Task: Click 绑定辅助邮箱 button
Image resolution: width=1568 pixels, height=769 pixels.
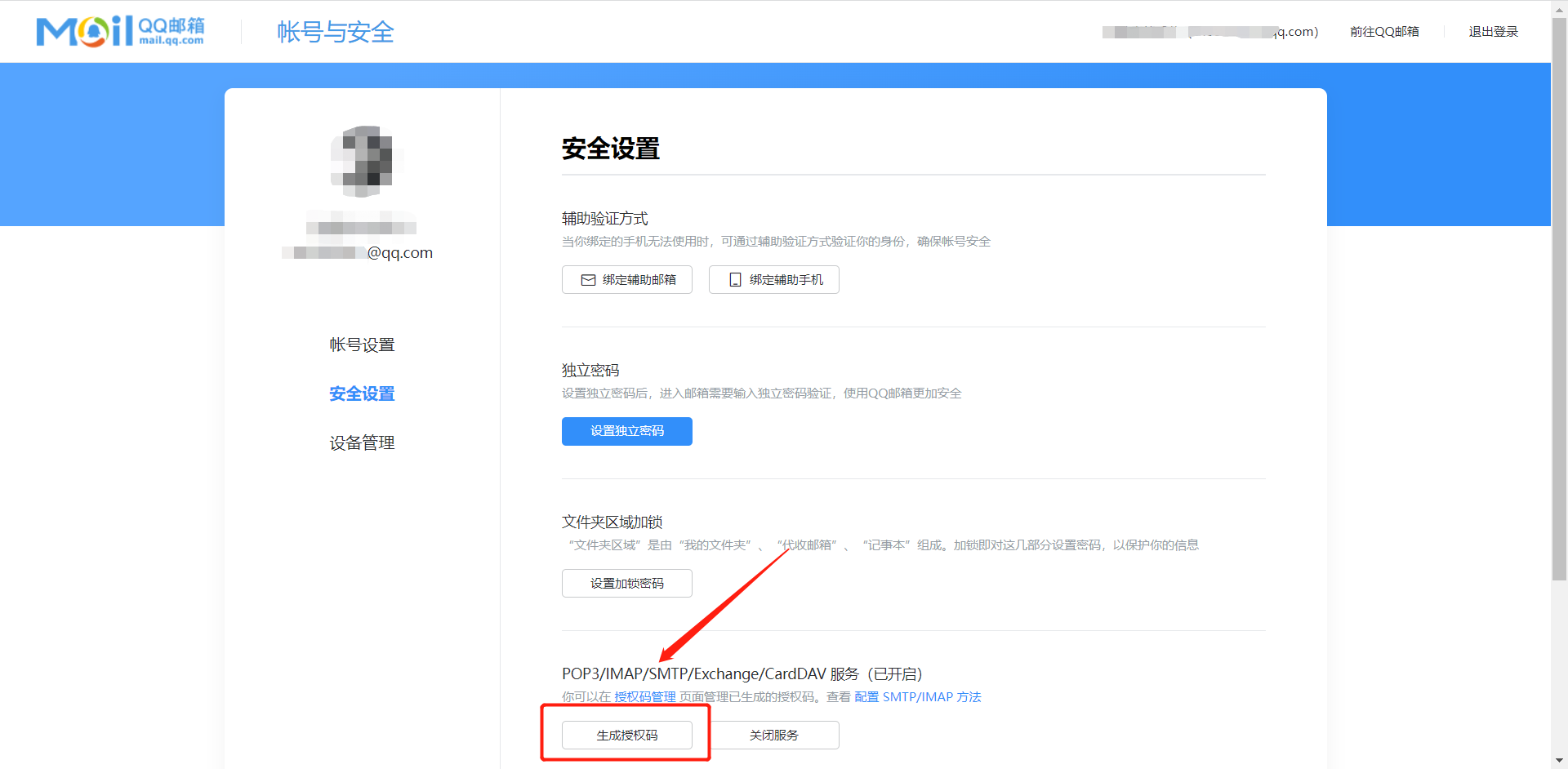Action: (627, 280)
